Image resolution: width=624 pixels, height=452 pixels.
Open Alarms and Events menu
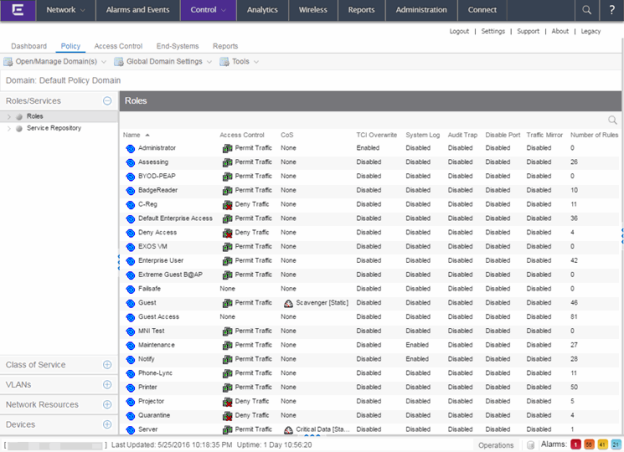point(138,10)
